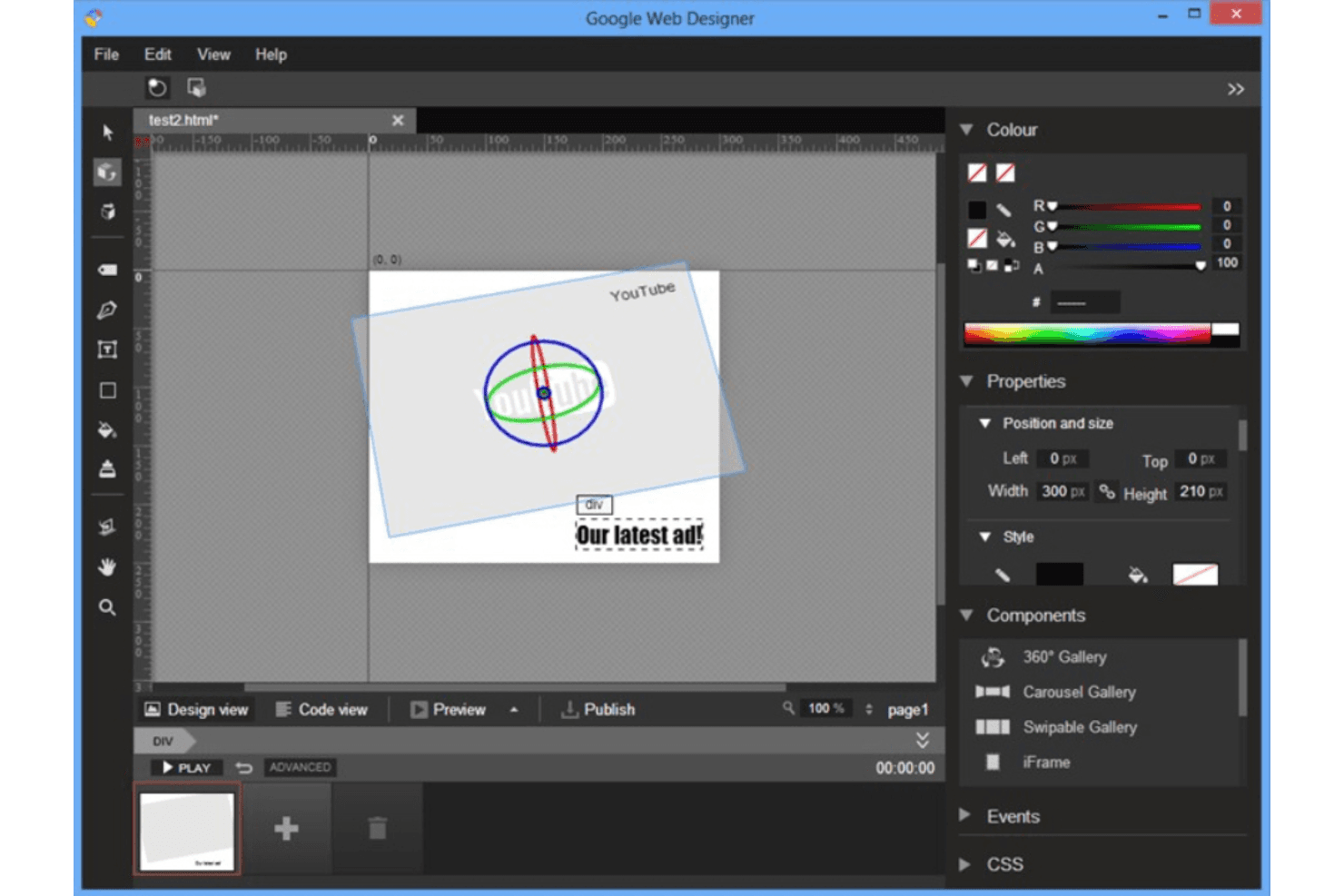The width and height of the screenshot is (1344, 896).
Task: Select the Paint Bucket tool
Action: 107,429
